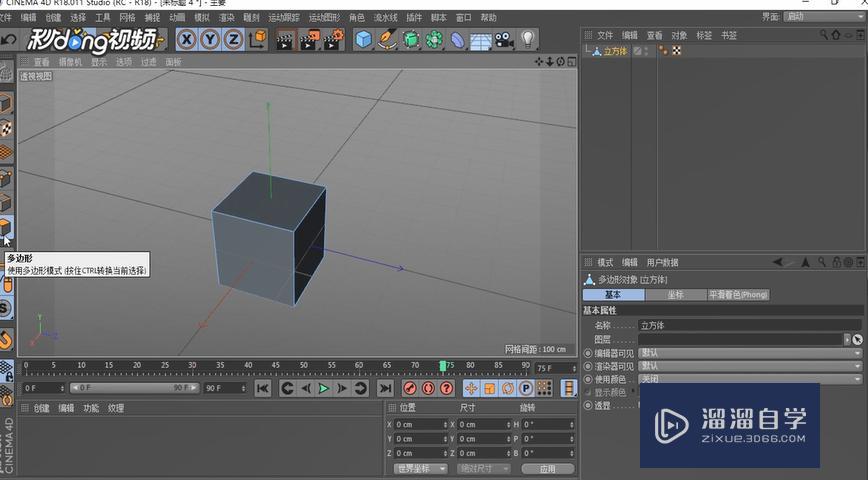Toggle Scale keyframing button
The width and height of the screenshot is (868, 480).
coord(489,388)
